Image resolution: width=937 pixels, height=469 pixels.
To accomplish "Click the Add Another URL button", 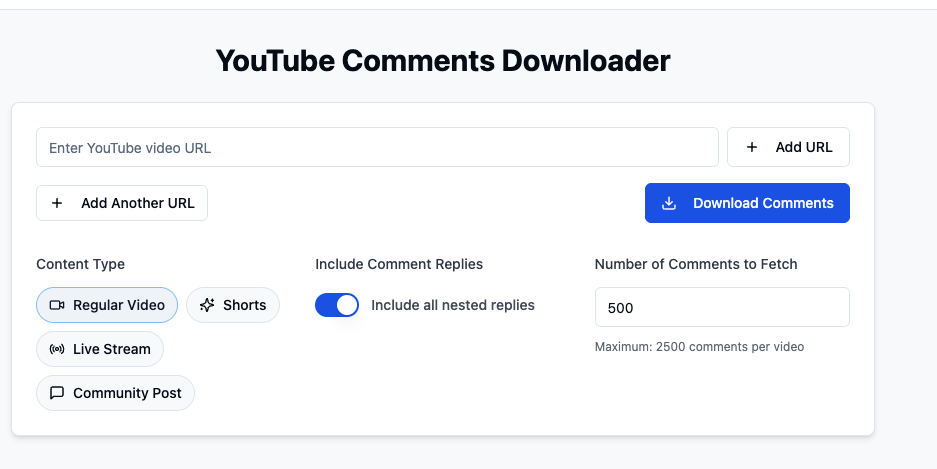I will [122, 203].
